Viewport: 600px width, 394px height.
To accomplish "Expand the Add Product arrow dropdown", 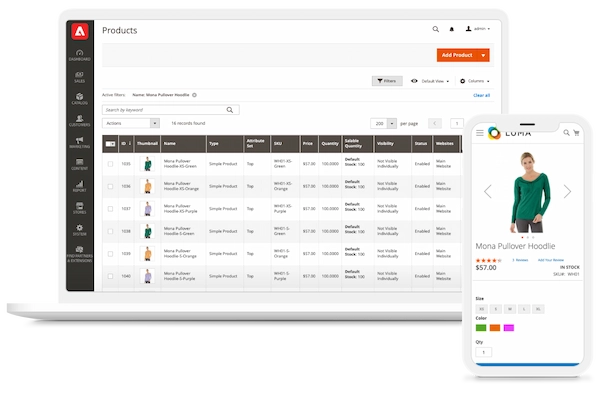I will click(483, 55).
